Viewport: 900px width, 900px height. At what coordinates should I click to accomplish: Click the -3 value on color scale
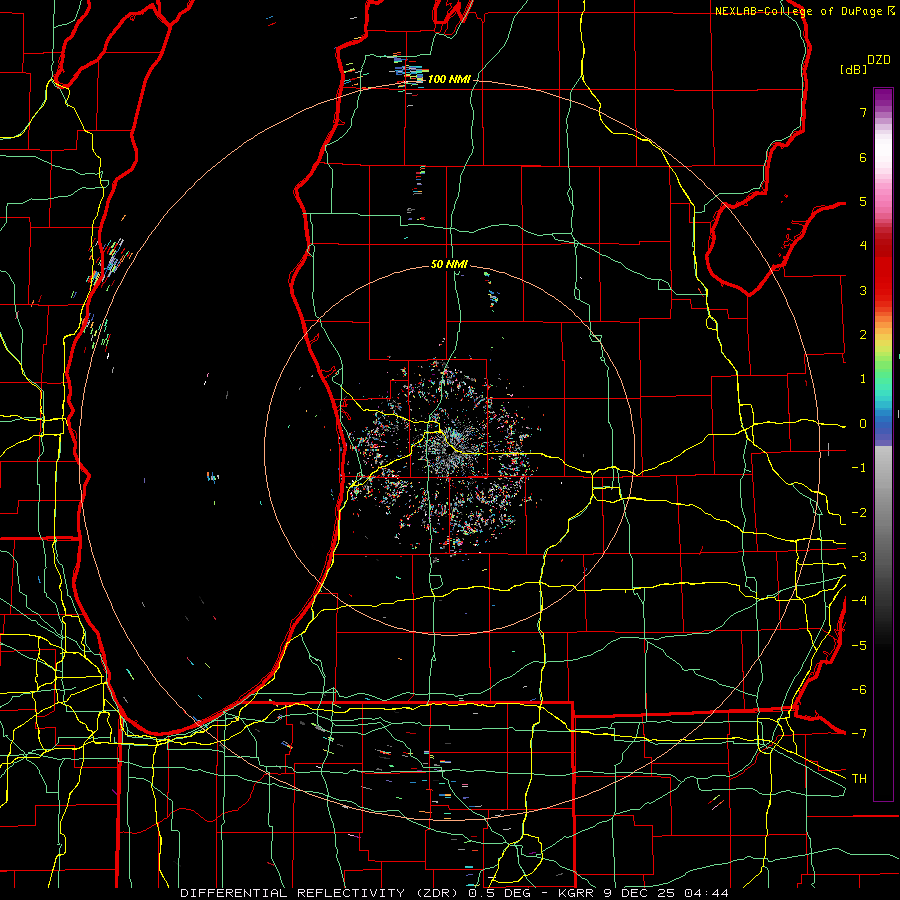click(x=859, y=557)
